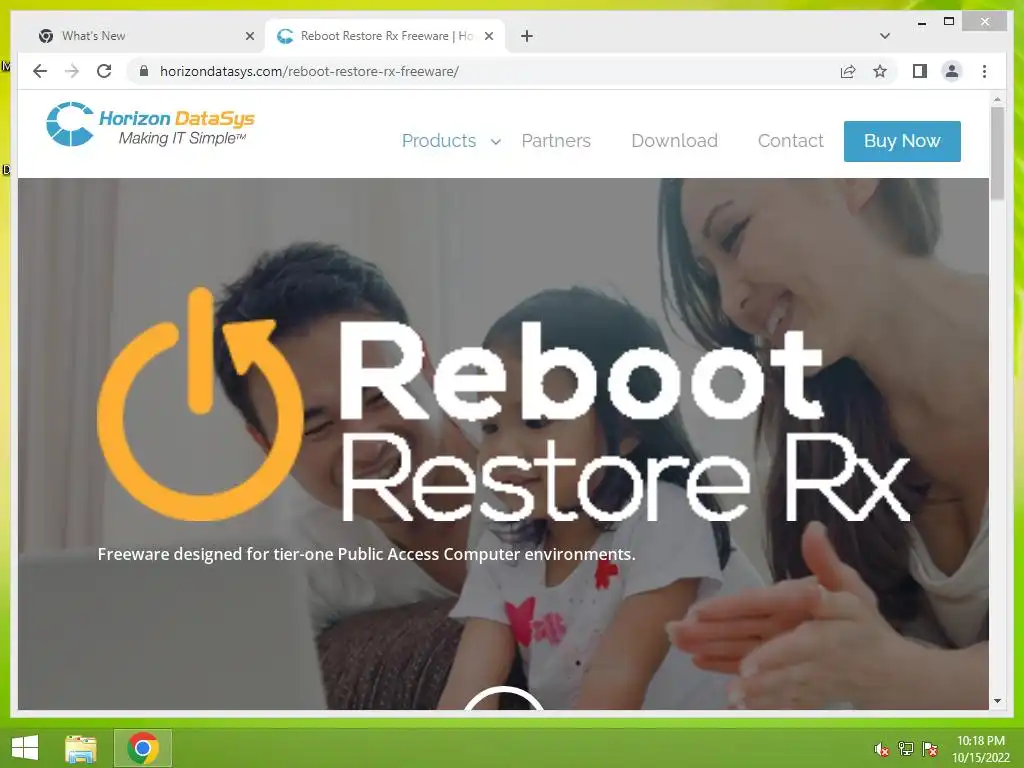Open the Action Center flag icon
Screen dimensions: 1024x768
click(930, 749)
